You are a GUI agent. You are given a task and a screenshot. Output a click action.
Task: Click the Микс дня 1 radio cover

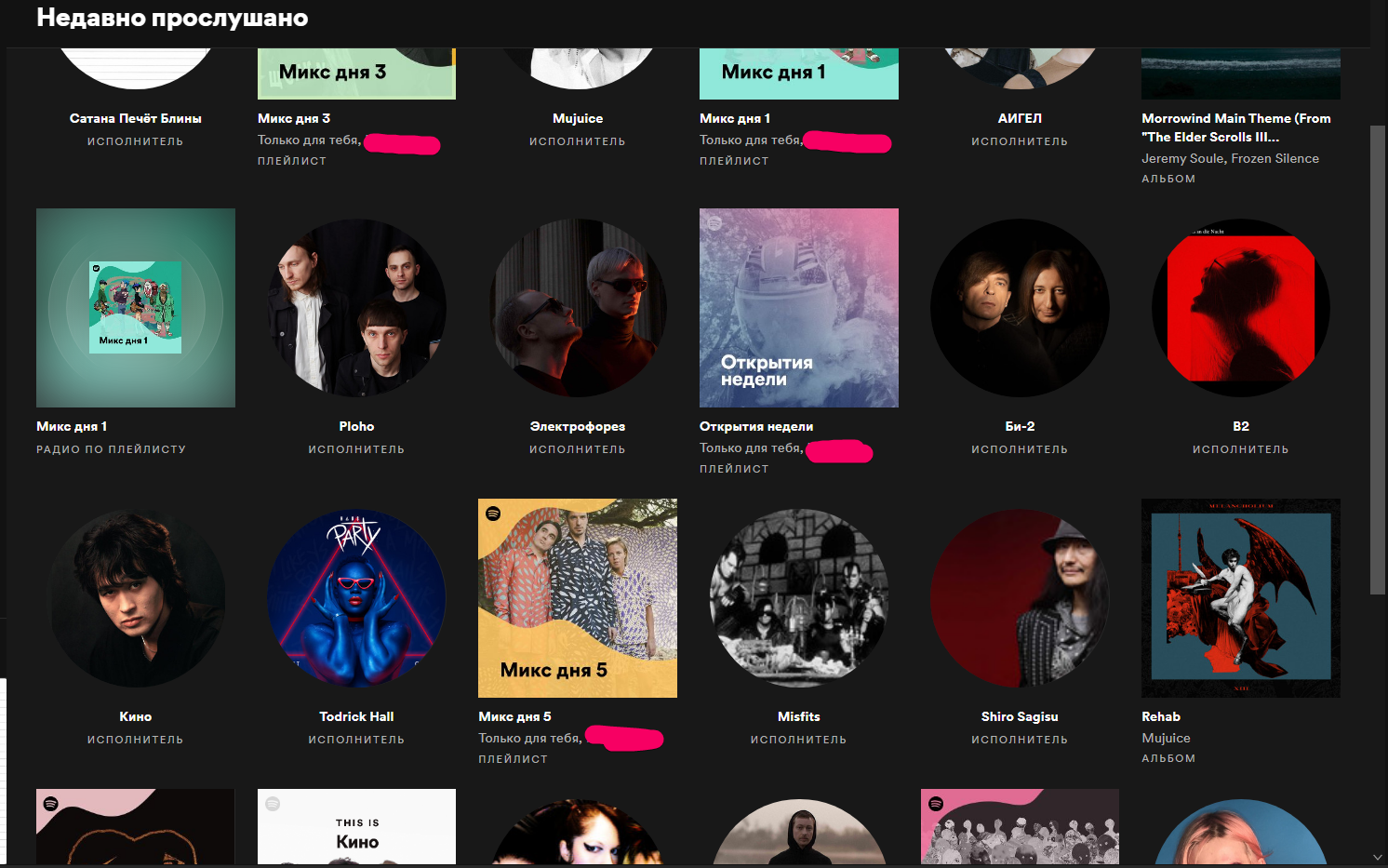pos(136,308)
